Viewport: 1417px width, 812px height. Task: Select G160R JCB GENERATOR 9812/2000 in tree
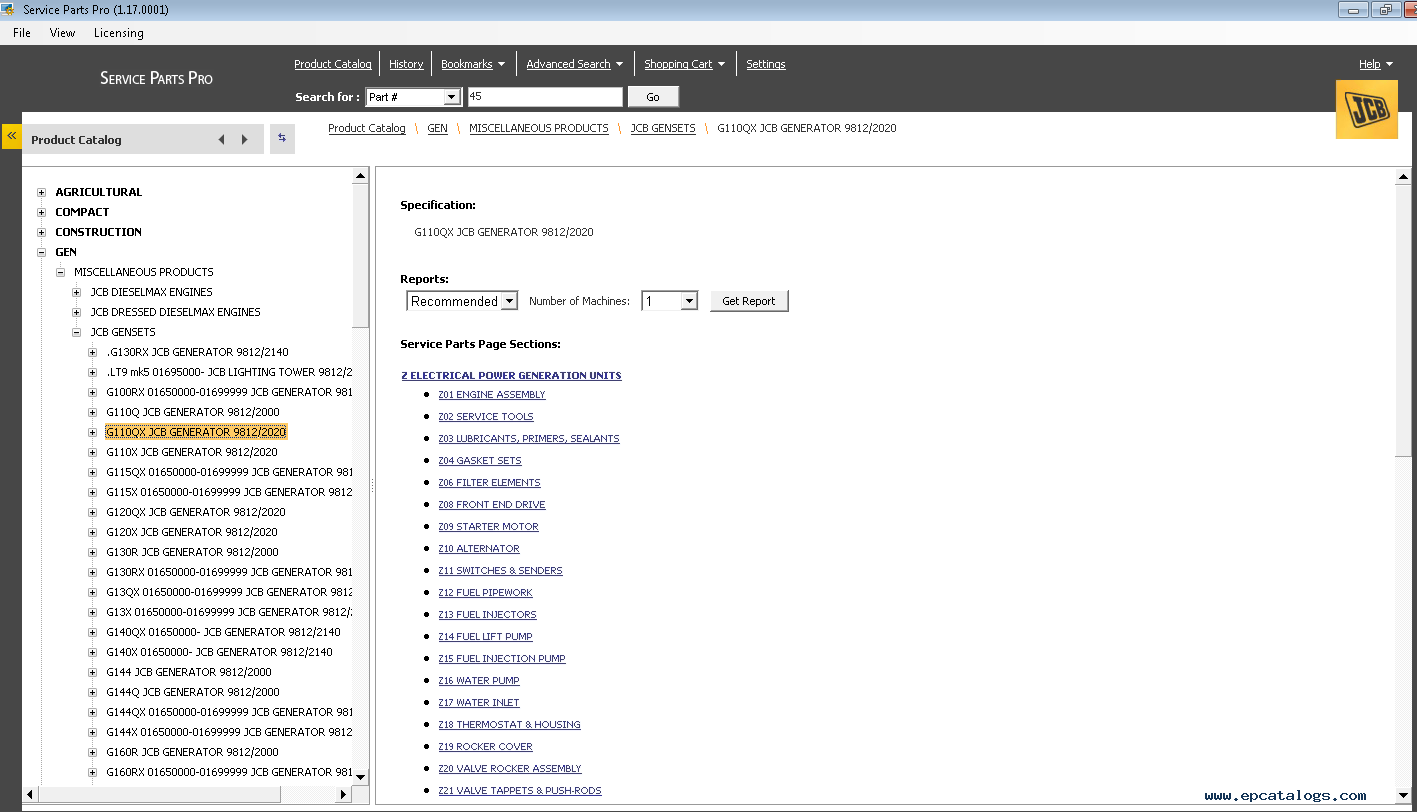point(192,752)
